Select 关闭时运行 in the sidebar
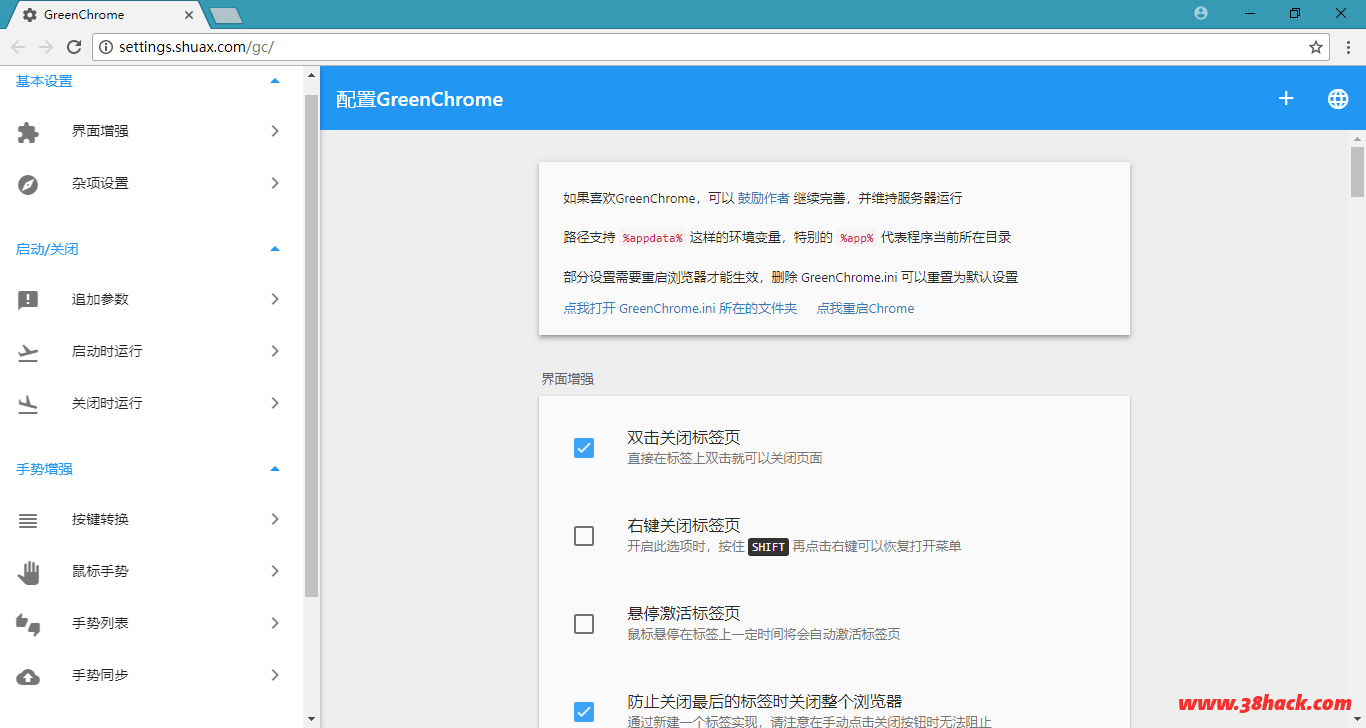 click(x=150, y=403)
